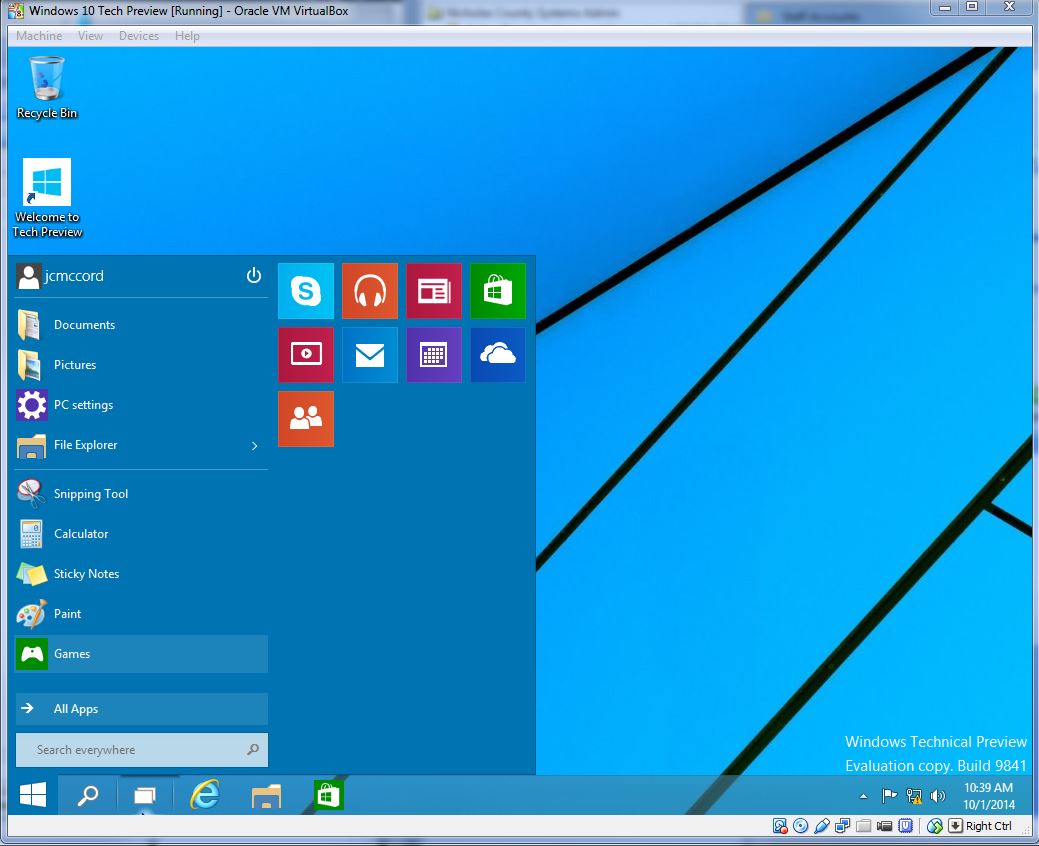This screenshot has height=846, width=1039.
Task: Open VirtualBox Devices menu
Action: (x=138, y=36)
